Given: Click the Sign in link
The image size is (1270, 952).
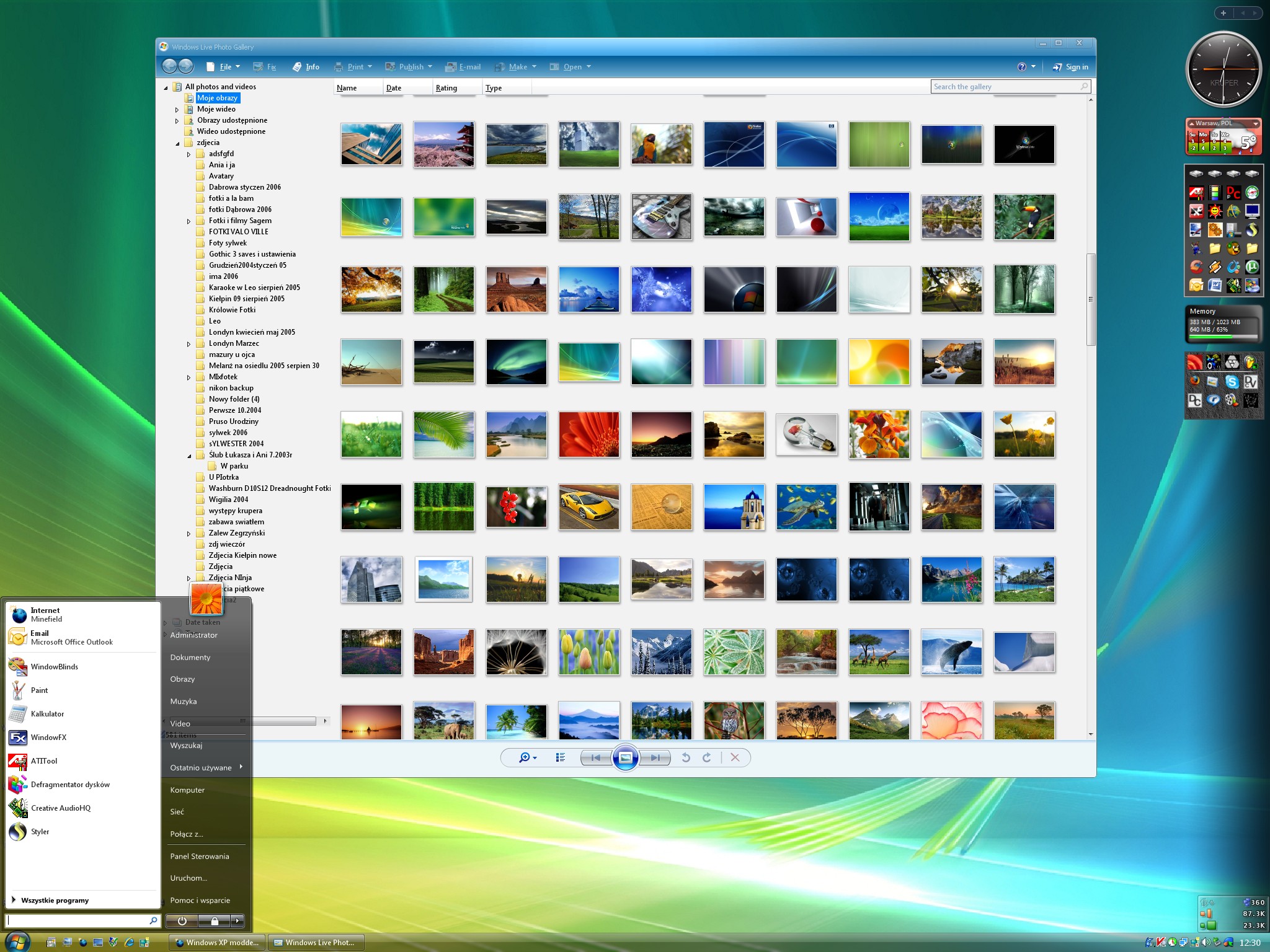Looking at the screenshot, I should click(1076, 66).
